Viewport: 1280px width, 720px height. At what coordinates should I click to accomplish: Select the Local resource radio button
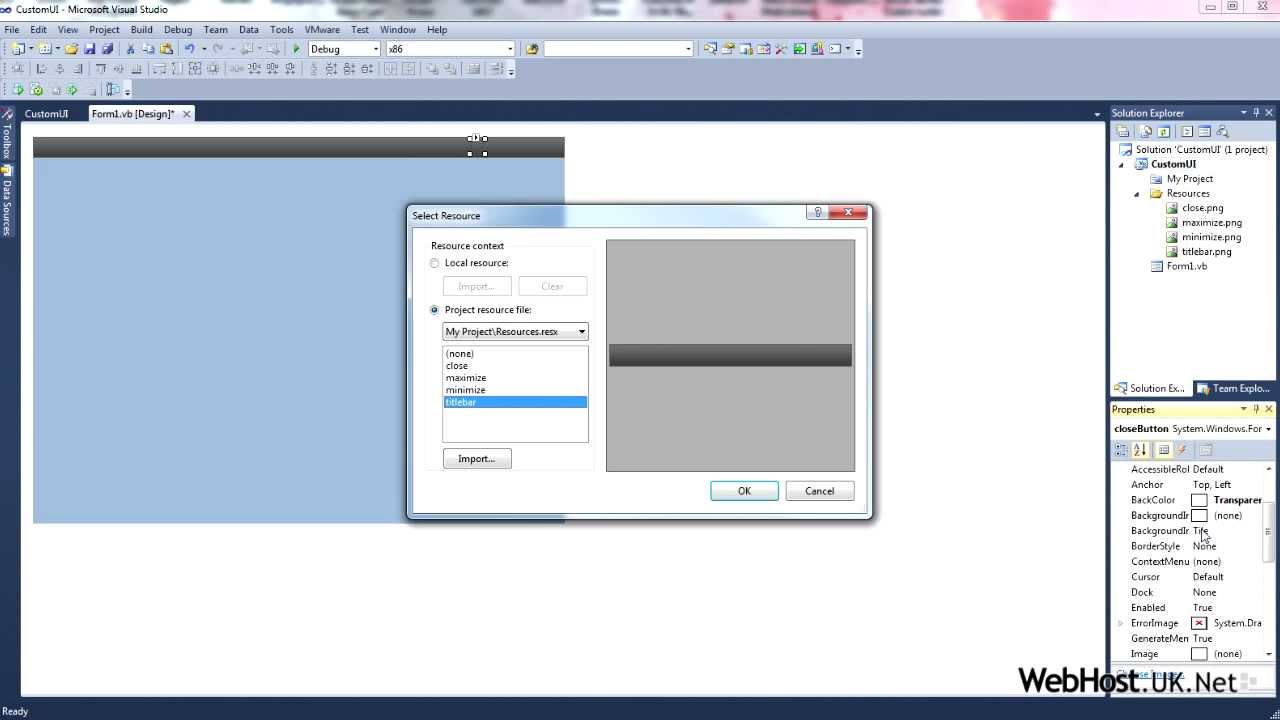coord(434,263)
